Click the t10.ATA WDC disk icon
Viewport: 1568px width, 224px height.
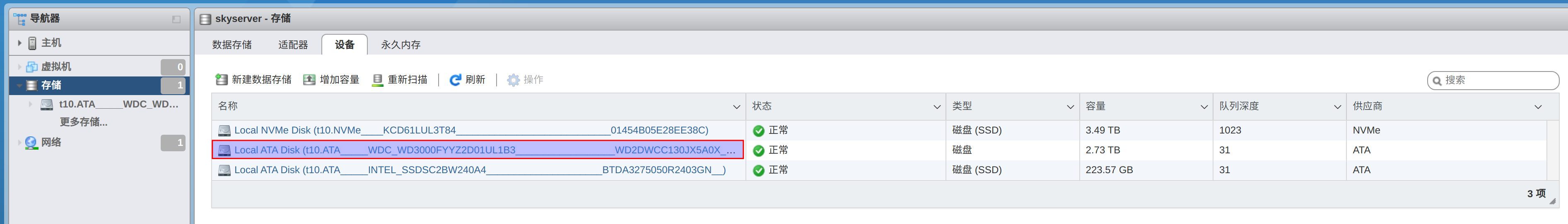click(47, 105)
